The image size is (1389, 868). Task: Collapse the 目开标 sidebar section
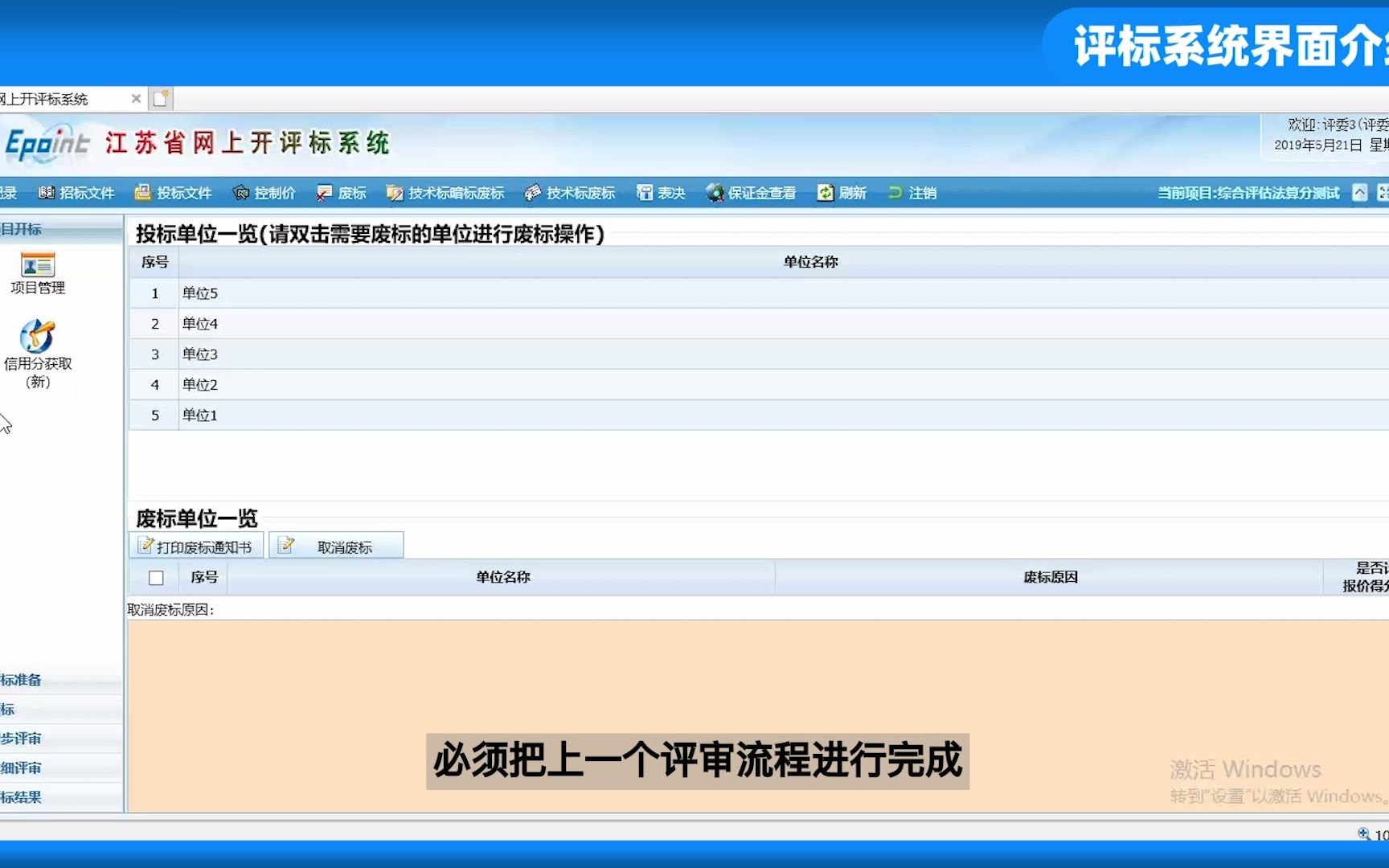pyautogui.click(x=60, y=229)
